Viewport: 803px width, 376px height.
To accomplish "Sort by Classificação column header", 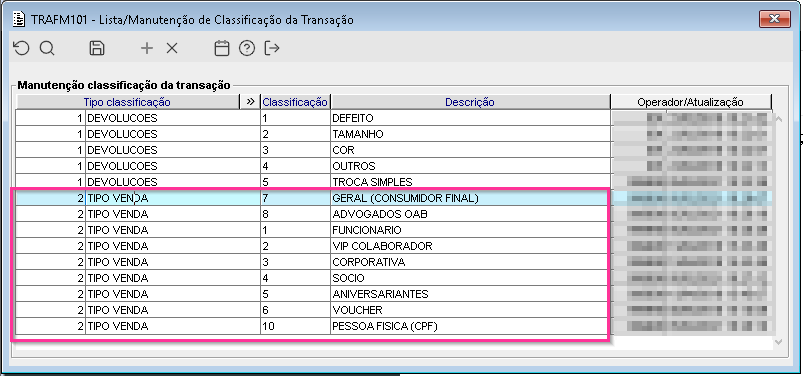I will tap(295, 102).
